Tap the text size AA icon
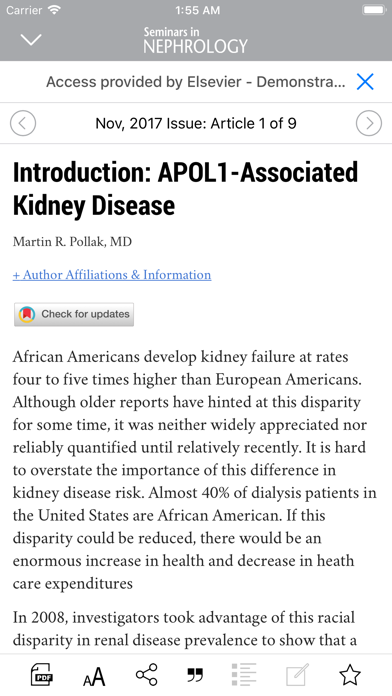The image size is (392, 696). 94,676
